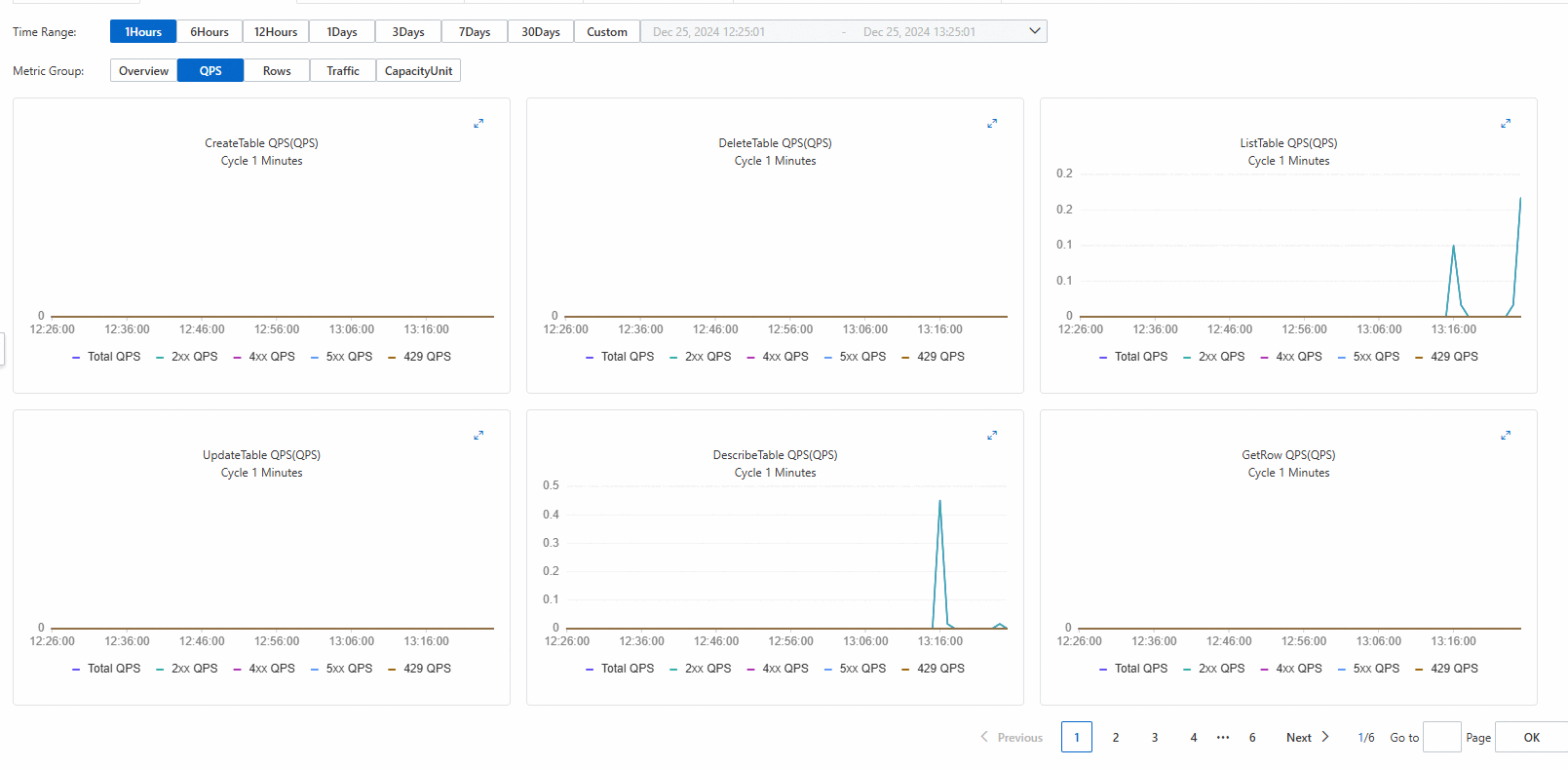This screenshot has width=1568, height=769.
Task: Click the pagination ellipsis for more pages
Action: coord(1223,738)
